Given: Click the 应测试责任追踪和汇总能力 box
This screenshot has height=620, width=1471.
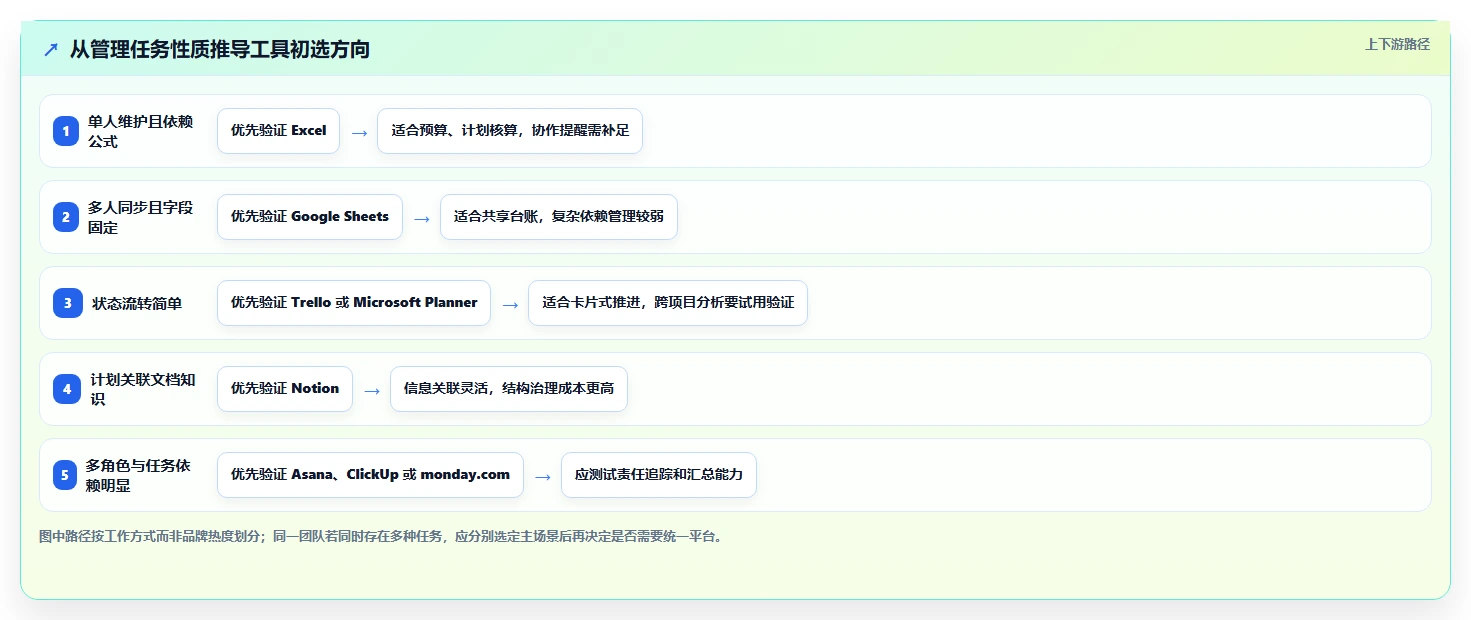Looking at the screenshot, I should (659, 475).
